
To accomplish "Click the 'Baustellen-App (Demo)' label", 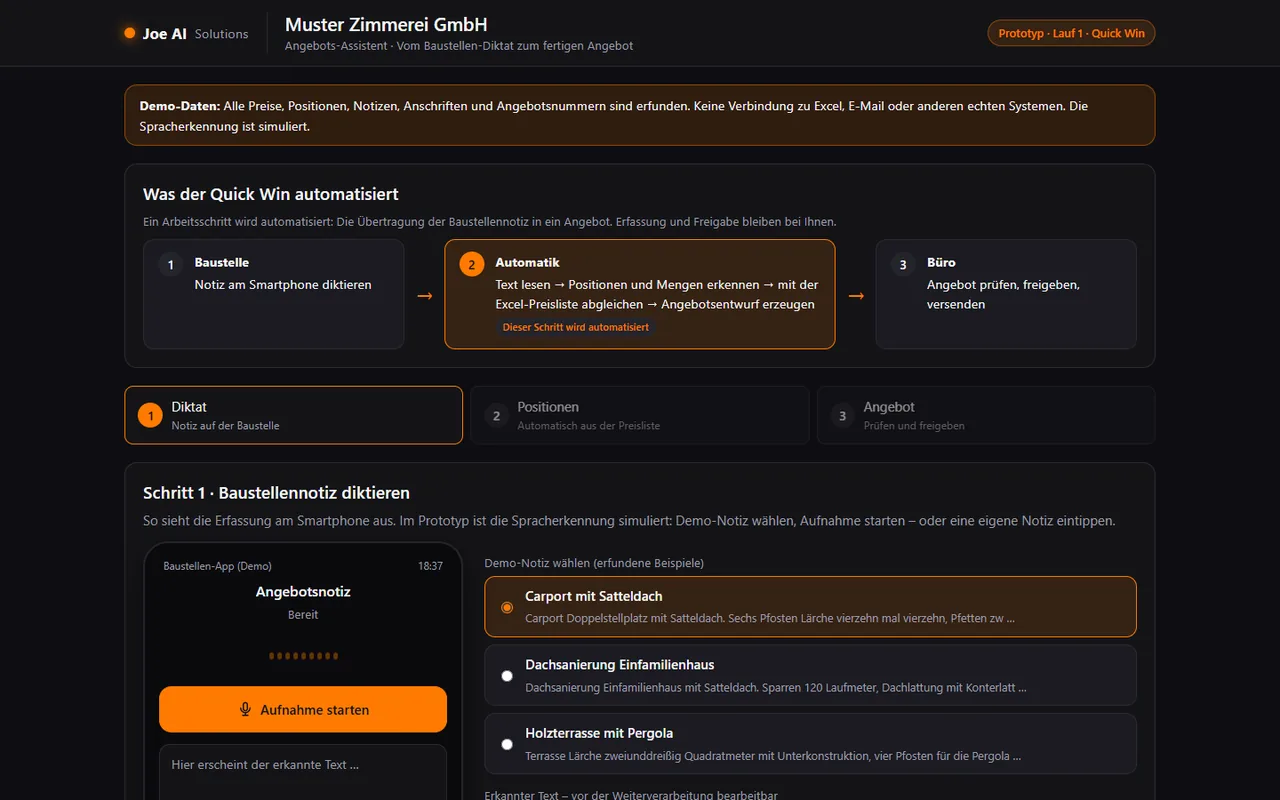I will coord(217,566).
